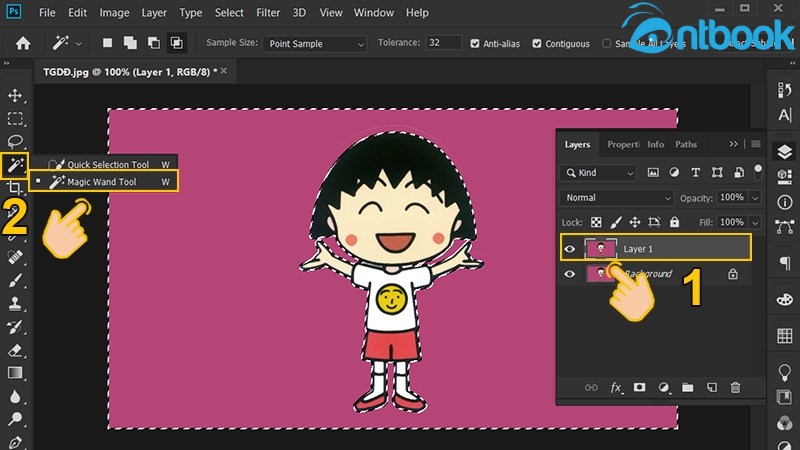Open the Image menu
The image size is (800, 450).
114,13
